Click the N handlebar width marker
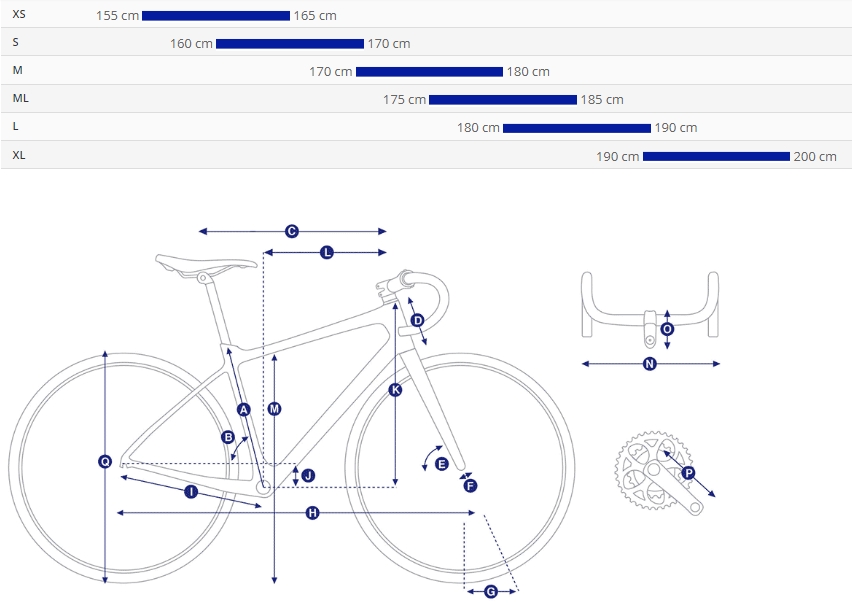The height and width of the screenshot is (603, 852). pyautogui.click(x=650, y=364)
